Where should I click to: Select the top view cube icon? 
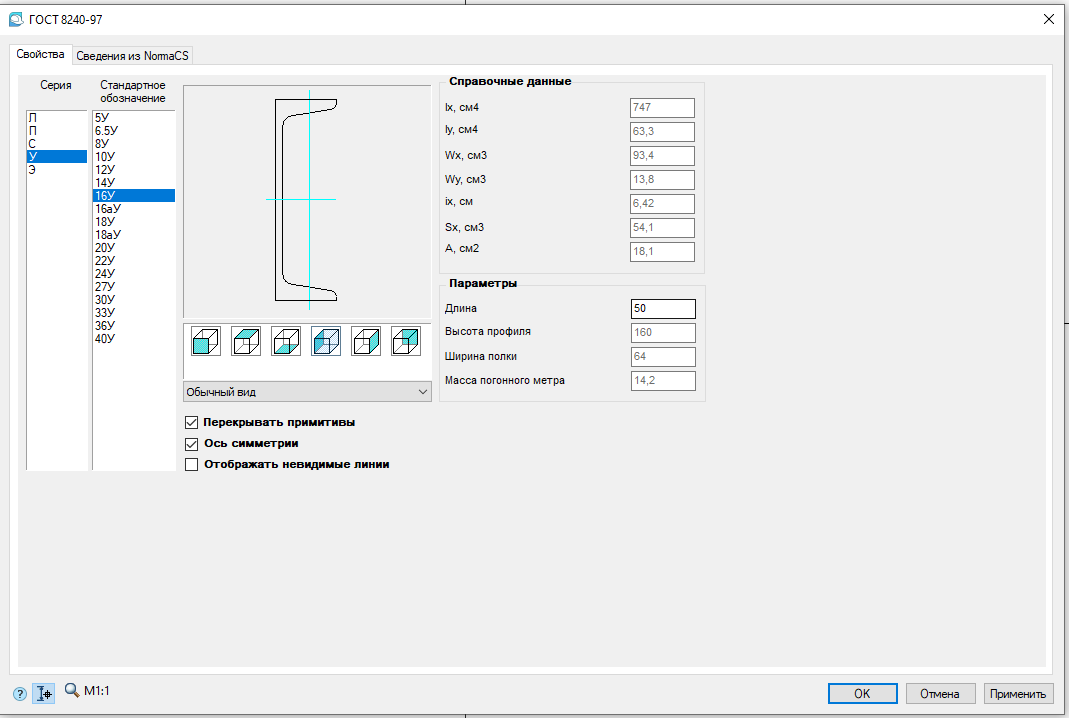tap(246, 341)
